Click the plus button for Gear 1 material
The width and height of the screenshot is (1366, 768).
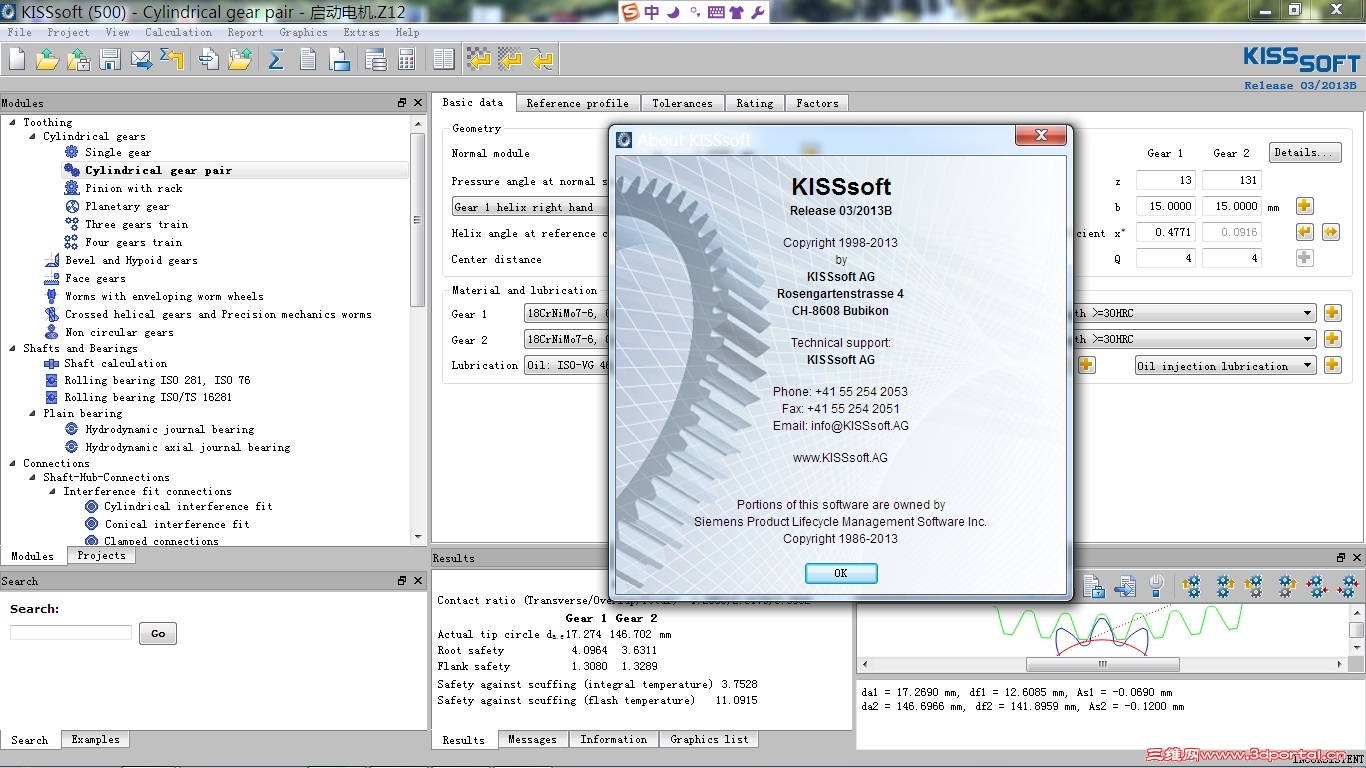tap(1332, 313)
